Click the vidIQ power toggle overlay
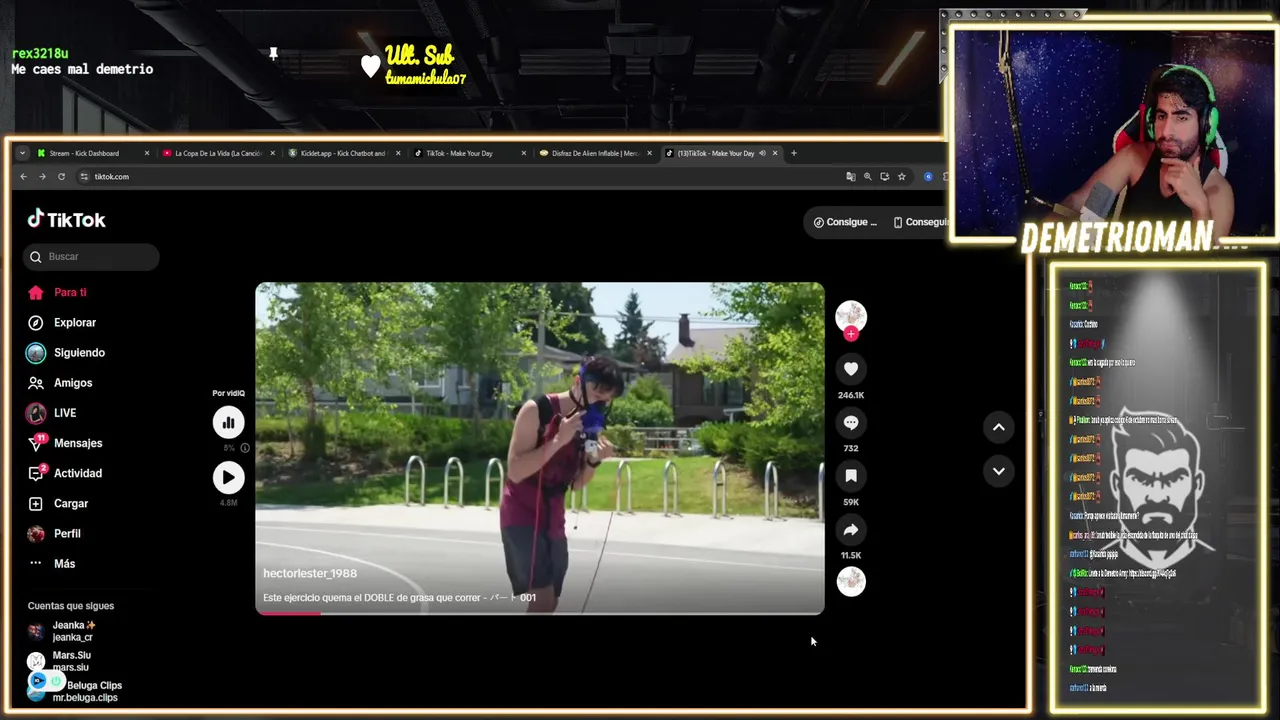The height and width of the screenshot is (720, 1280). click(x=56, y=681)
